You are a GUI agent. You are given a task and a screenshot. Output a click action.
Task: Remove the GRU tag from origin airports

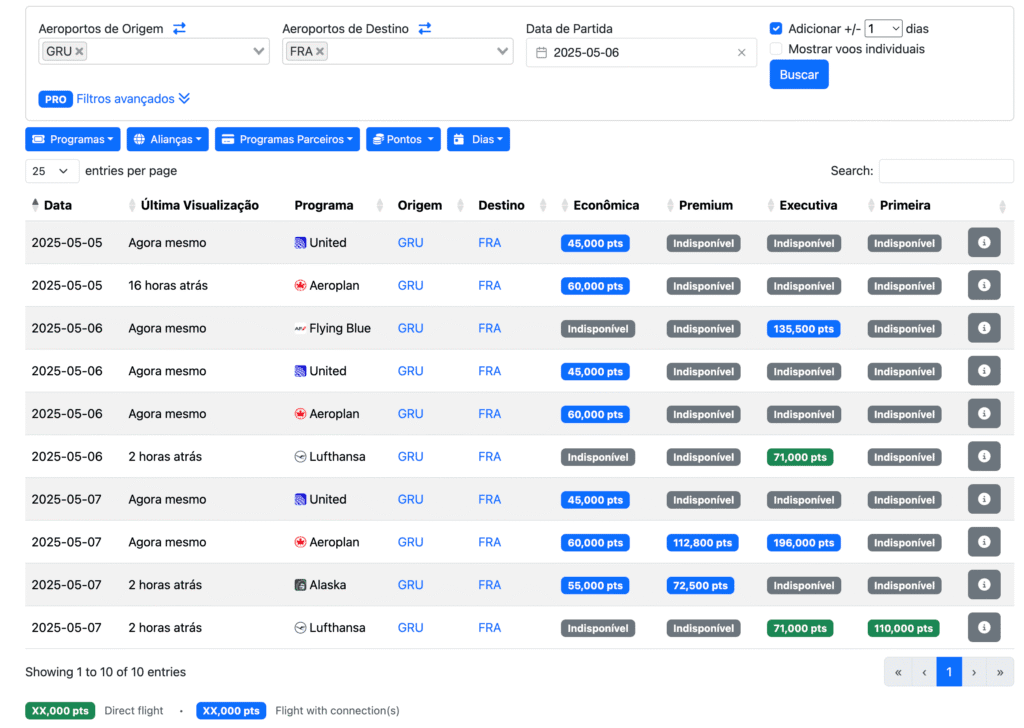tap(79, 51)
